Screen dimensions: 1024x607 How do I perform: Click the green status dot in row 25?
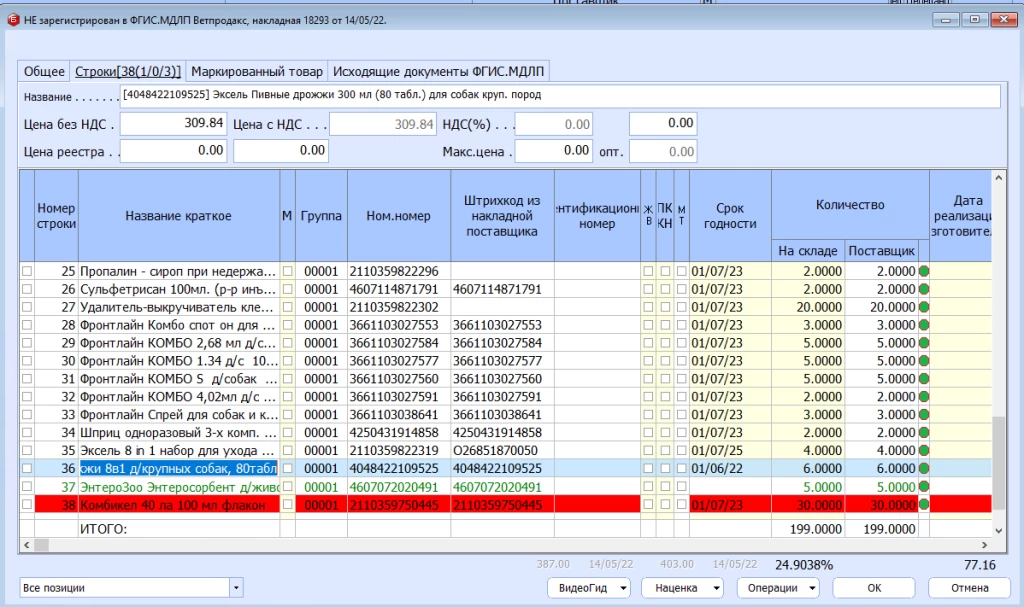pos(923,271)
